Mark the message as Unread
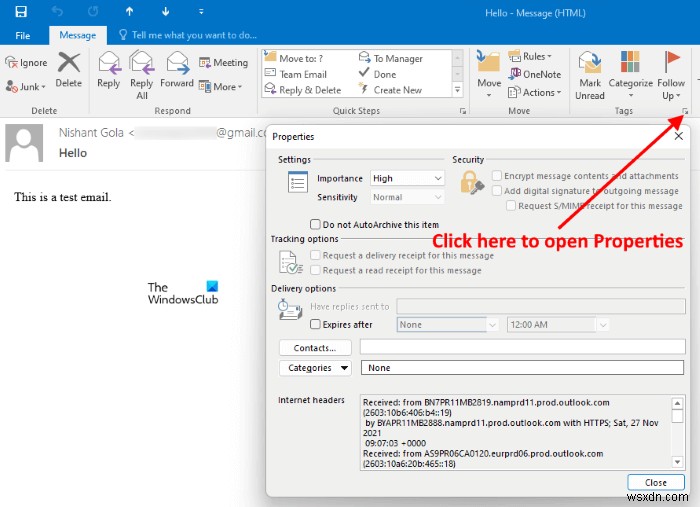Viewport: 700px width, 507px height. tap(590, 75)
